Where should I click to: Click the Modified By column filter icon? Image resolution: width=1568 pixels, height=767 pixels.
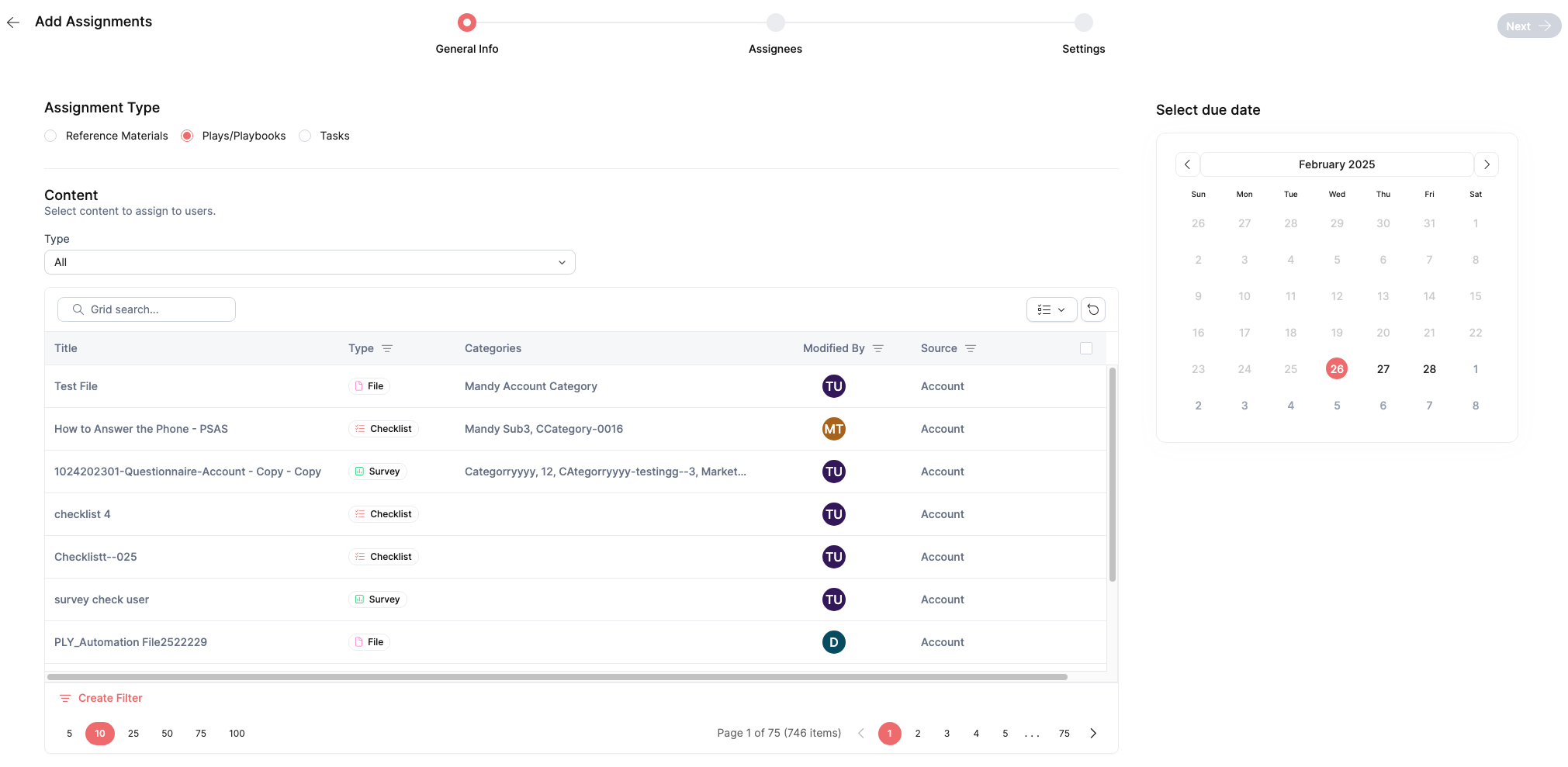[878, 349]
